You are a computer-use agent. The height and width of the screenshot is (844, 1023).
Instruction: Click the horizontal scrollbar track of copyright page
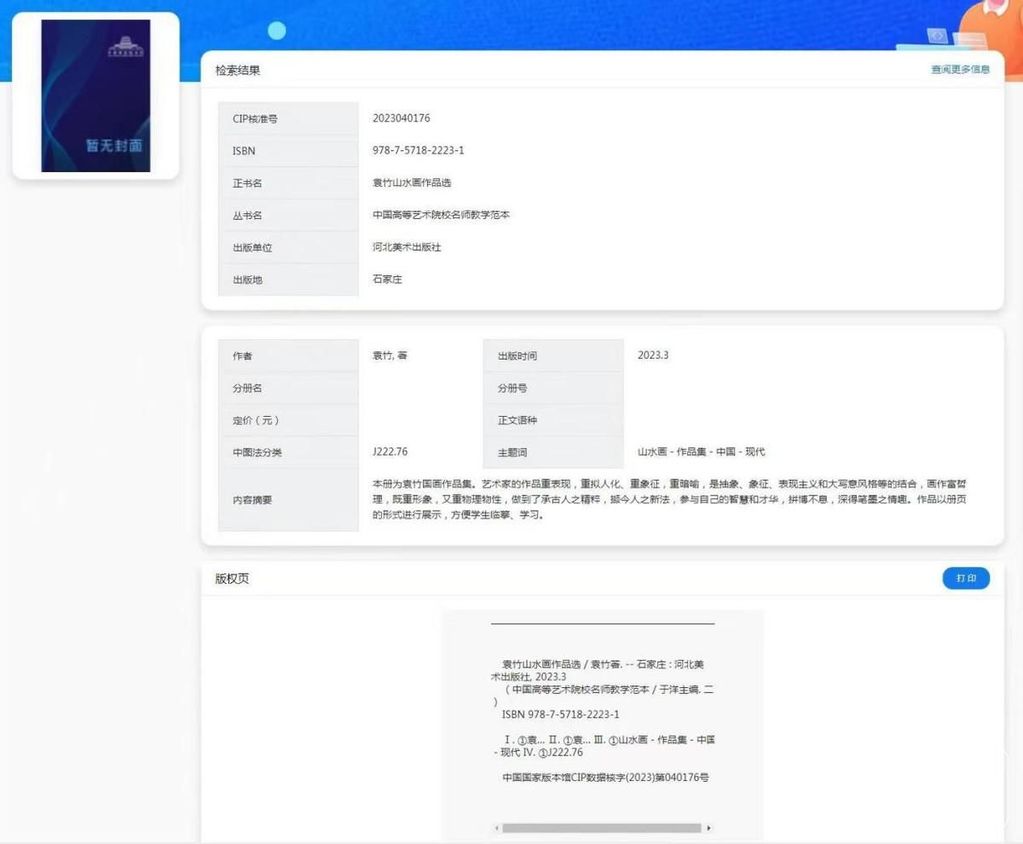(602, 828)
